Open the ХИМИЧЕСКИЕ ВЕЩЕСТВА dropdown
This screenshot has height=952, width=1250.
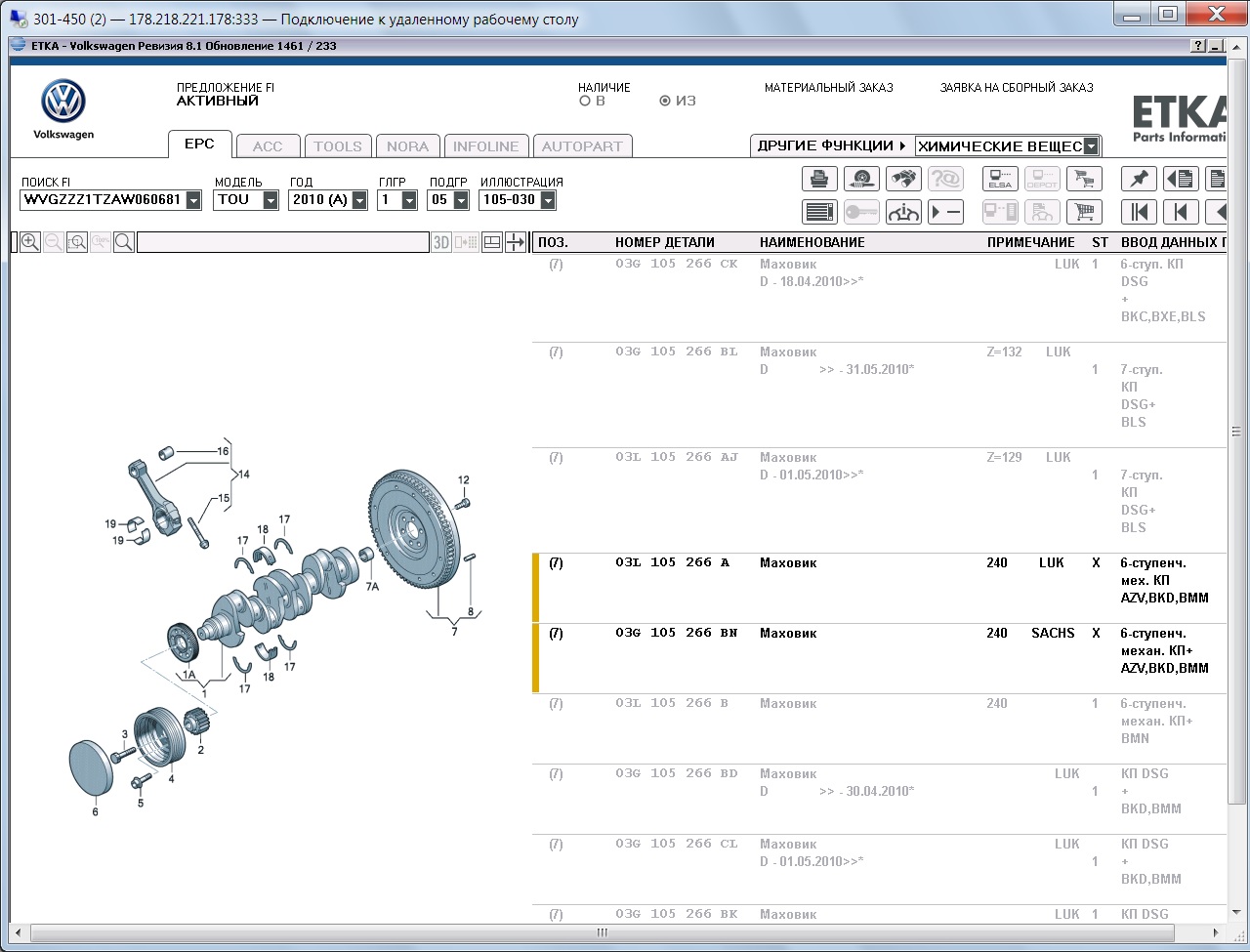click(x=1091, y=146)
